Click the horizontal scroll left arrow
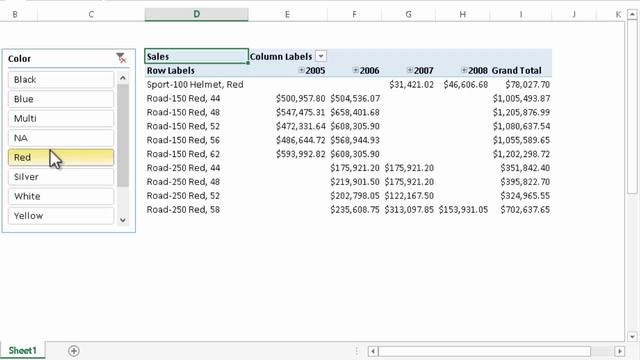 coord(373,351)
